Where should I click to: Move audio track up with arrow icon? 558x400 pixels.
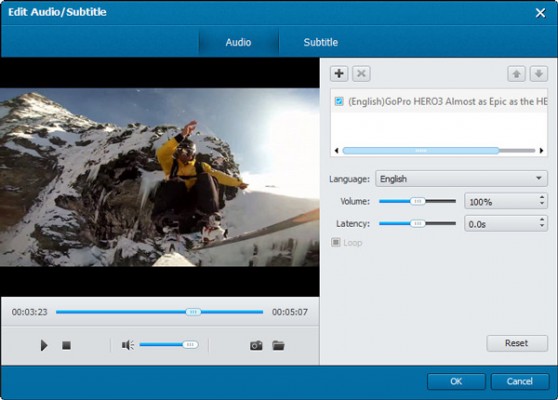click(x=516, y=74)
